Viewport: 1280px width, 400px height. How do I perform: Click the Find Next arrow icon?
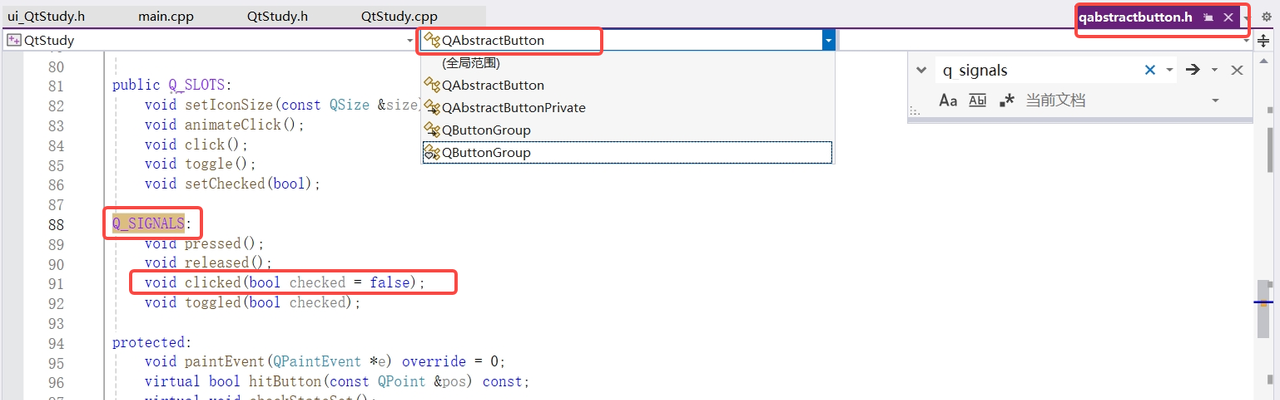[x=1192, y=70]
